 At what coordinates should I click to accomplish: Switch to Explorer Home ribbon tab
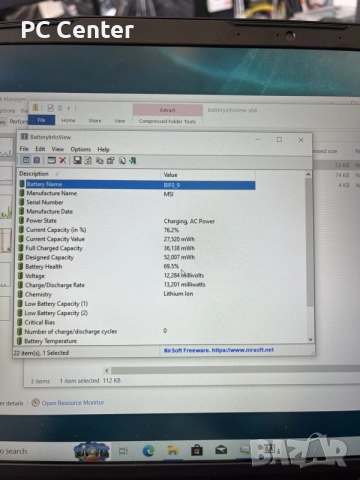pos(68,120)
